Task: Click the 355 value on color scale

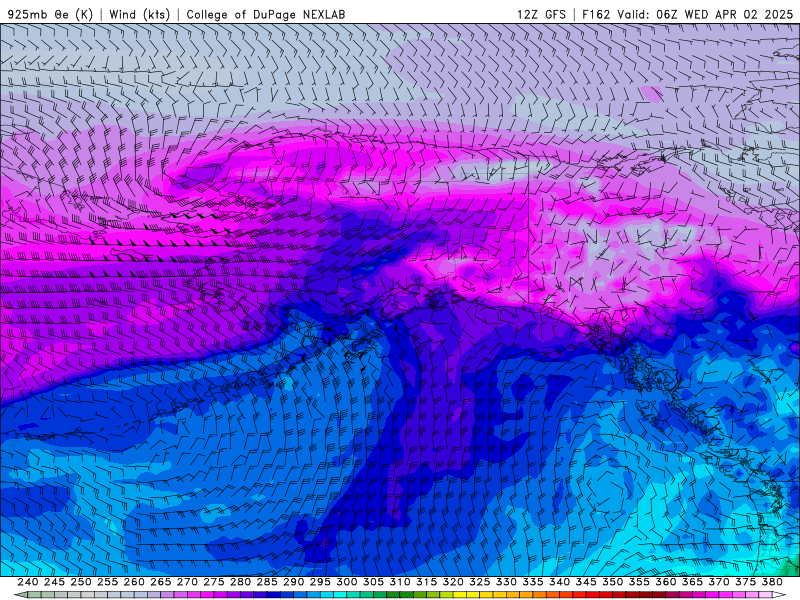Action: point(639,582)
